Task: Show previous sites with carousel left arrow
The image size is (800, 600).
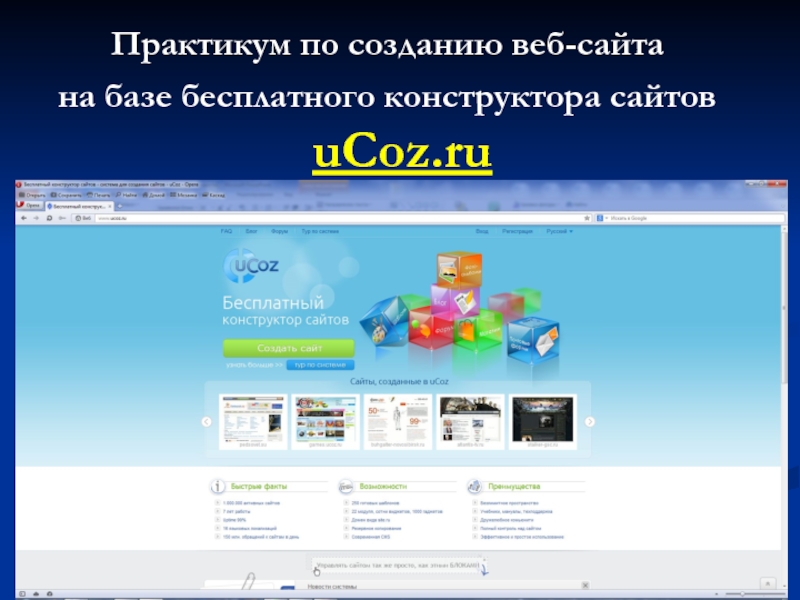Action: (207, 421)
